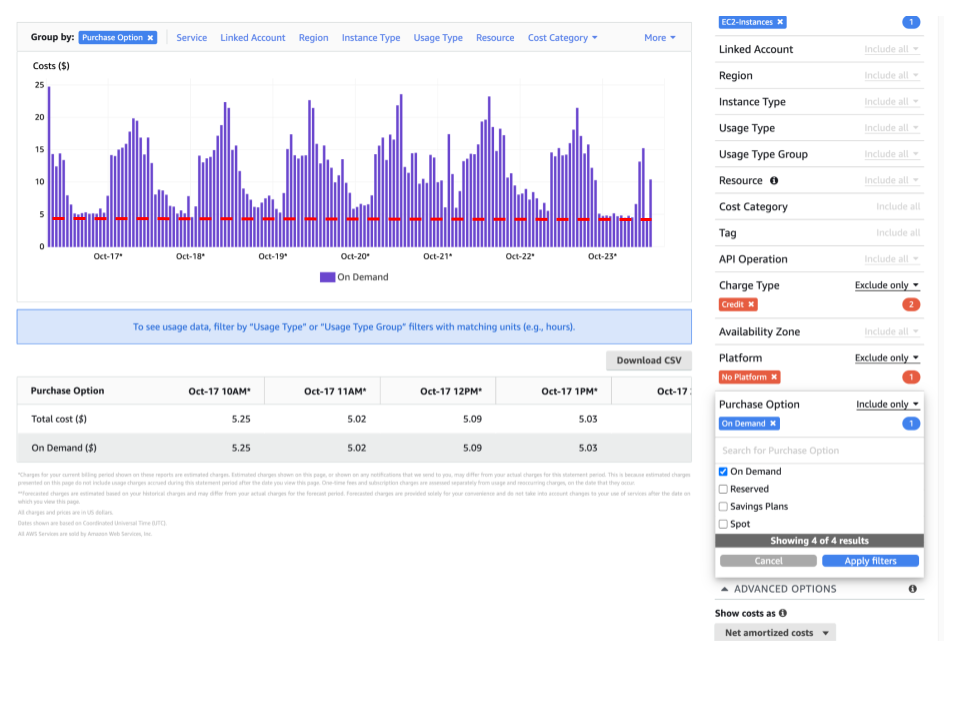Open Charge Type Exclude only dropdown
This screenshot has width=960, height=720.
tap(886, 286)
